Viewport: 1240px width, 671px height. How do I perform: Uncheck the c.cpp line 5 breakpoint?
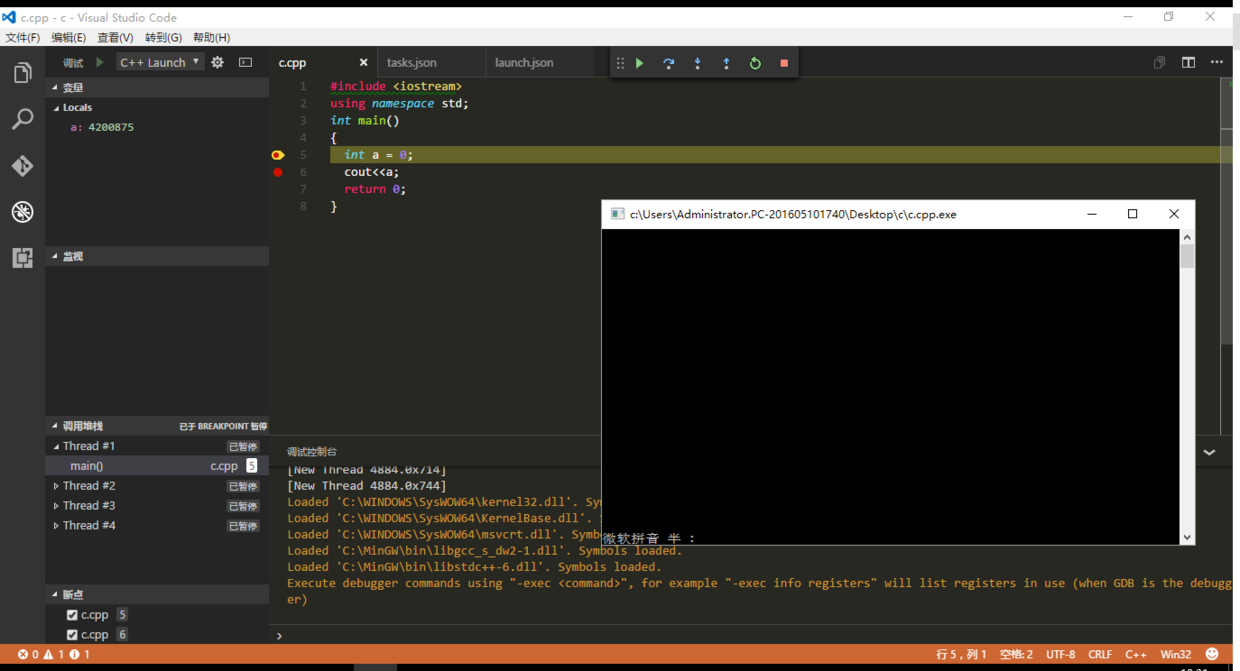pyautogui.click(x=72, y=615)
